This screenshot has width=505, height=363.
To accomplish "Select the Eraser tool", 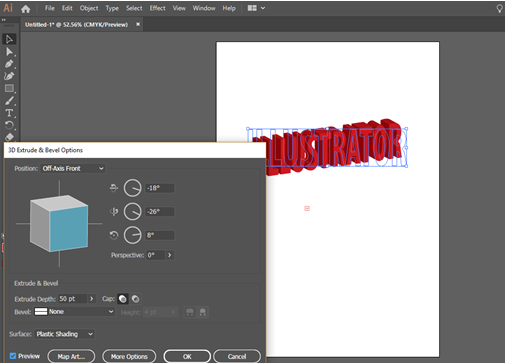I will tap(9, 137).
